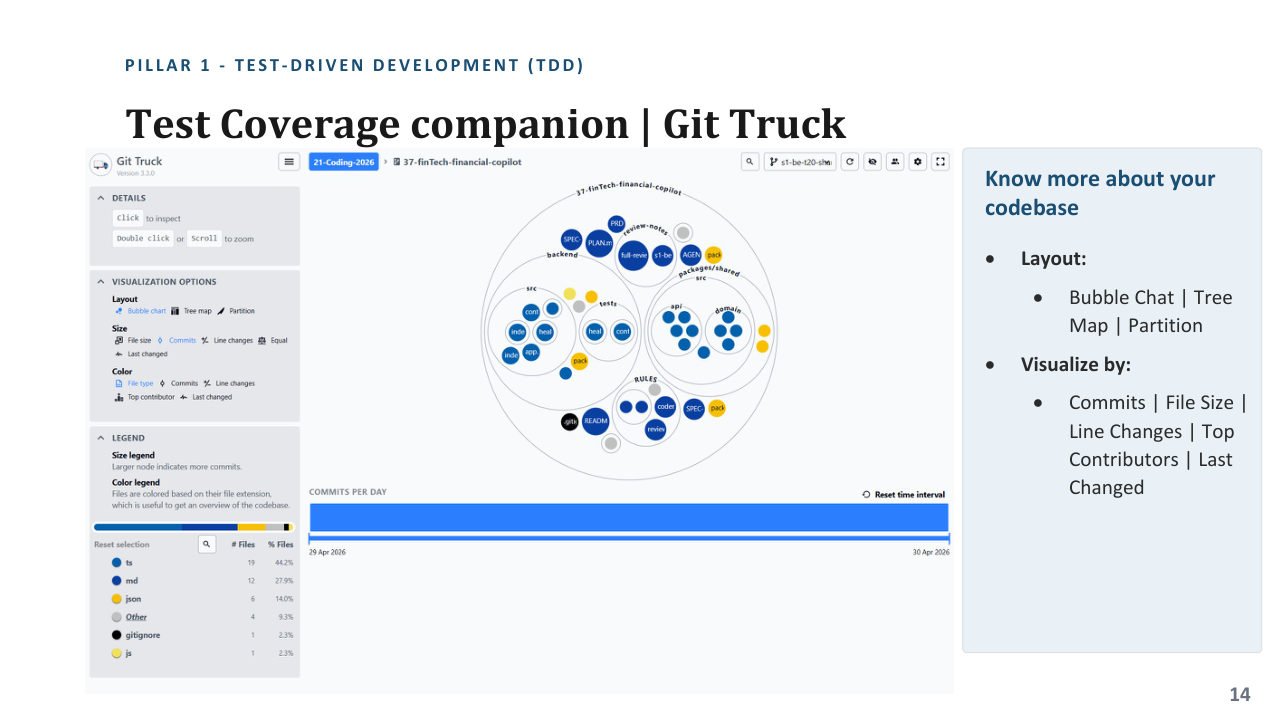Switch layout to Partition

click(236, 311)
